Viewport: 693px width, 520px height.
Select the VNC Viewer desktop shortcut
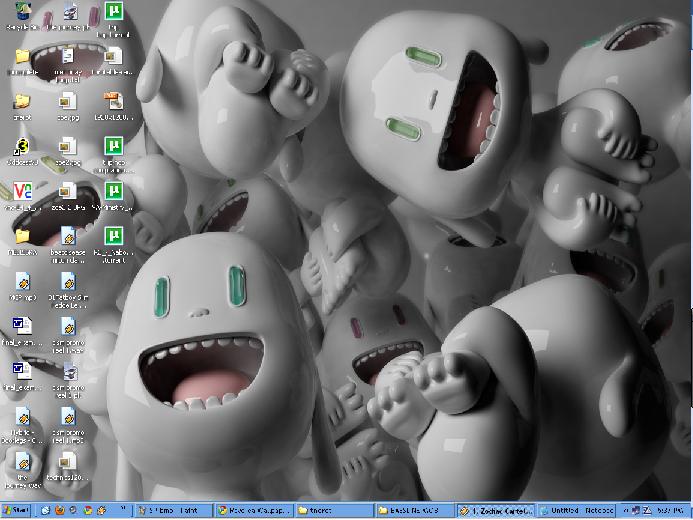pos(23,196)
